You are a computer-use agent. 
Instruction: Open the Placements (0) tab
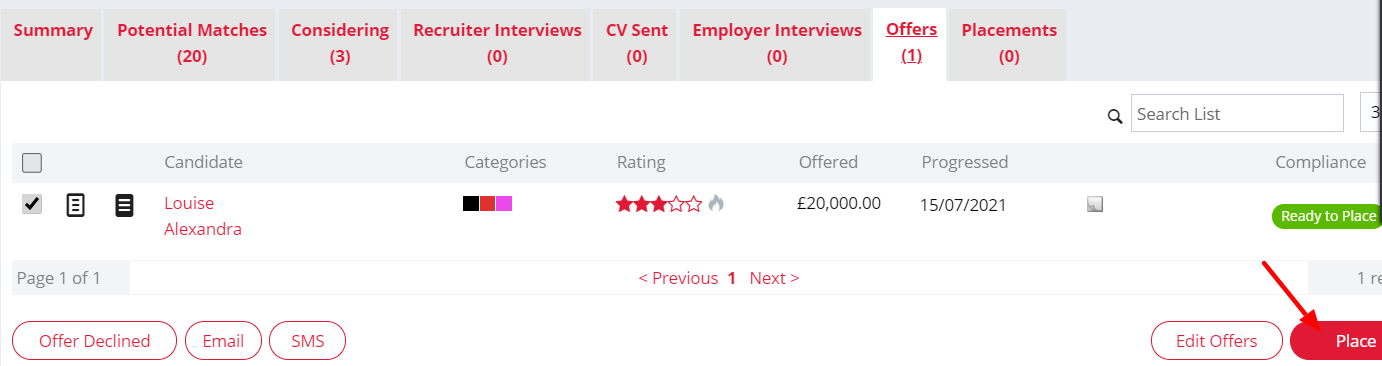[x=1009, y=43]
